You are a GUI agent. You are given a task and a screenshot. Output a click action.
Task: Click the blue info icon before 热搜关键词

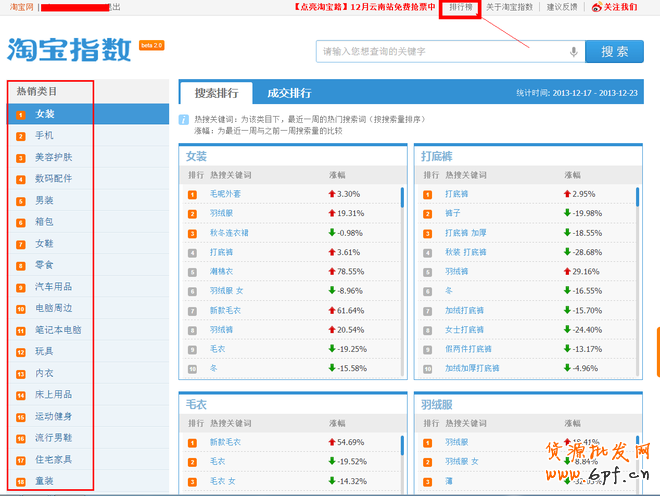[x=184, y=119]
